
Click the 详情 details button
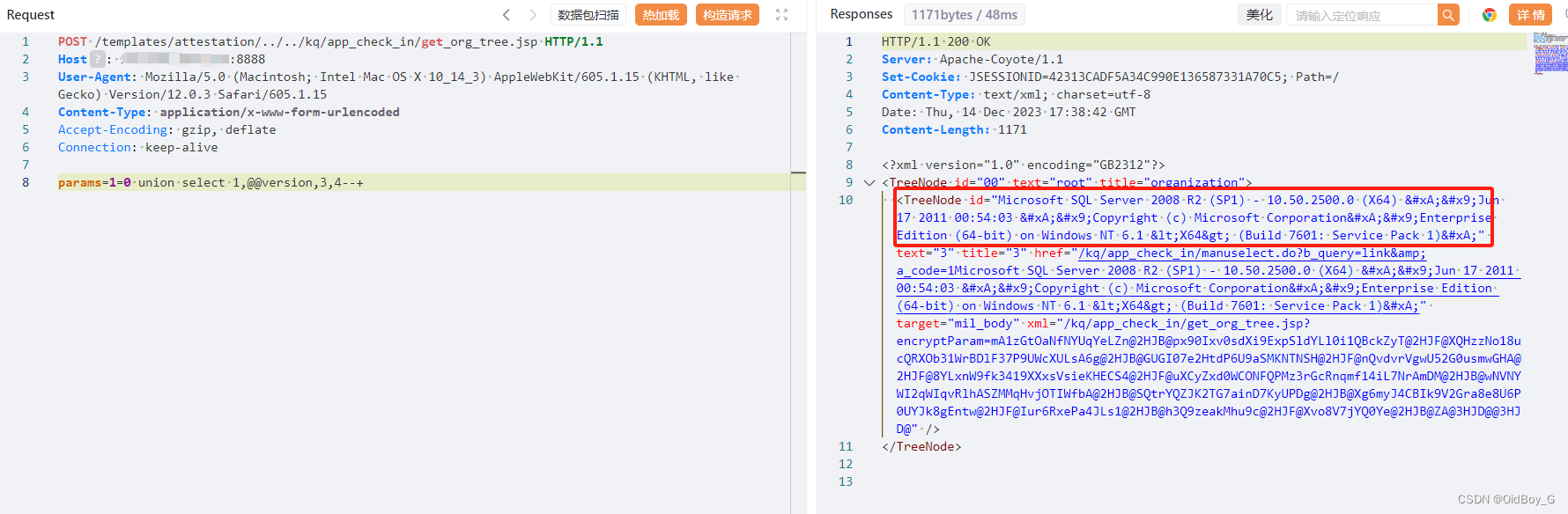coord(1531,15)
